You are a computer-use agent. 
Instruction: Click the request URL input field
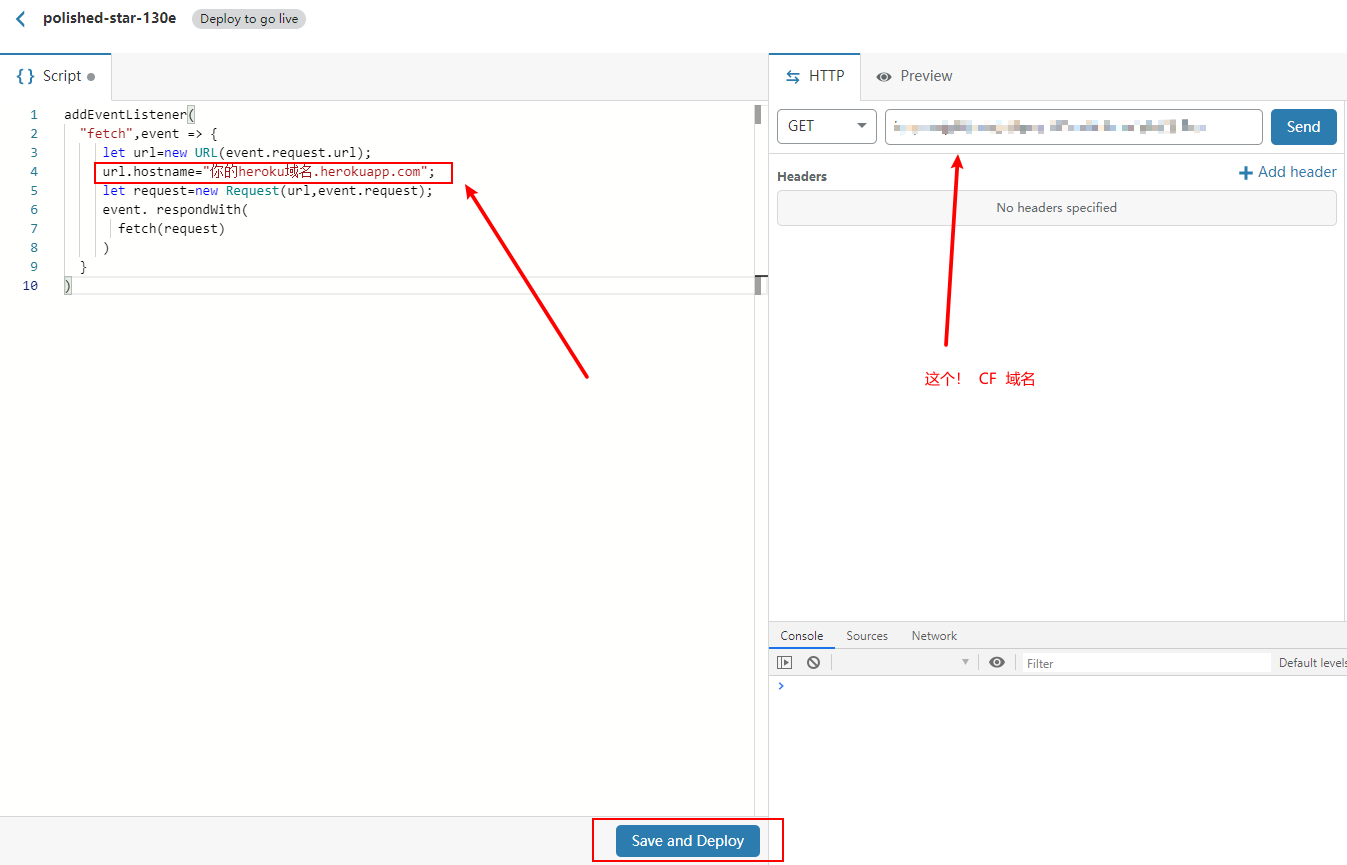point(1073,127)
